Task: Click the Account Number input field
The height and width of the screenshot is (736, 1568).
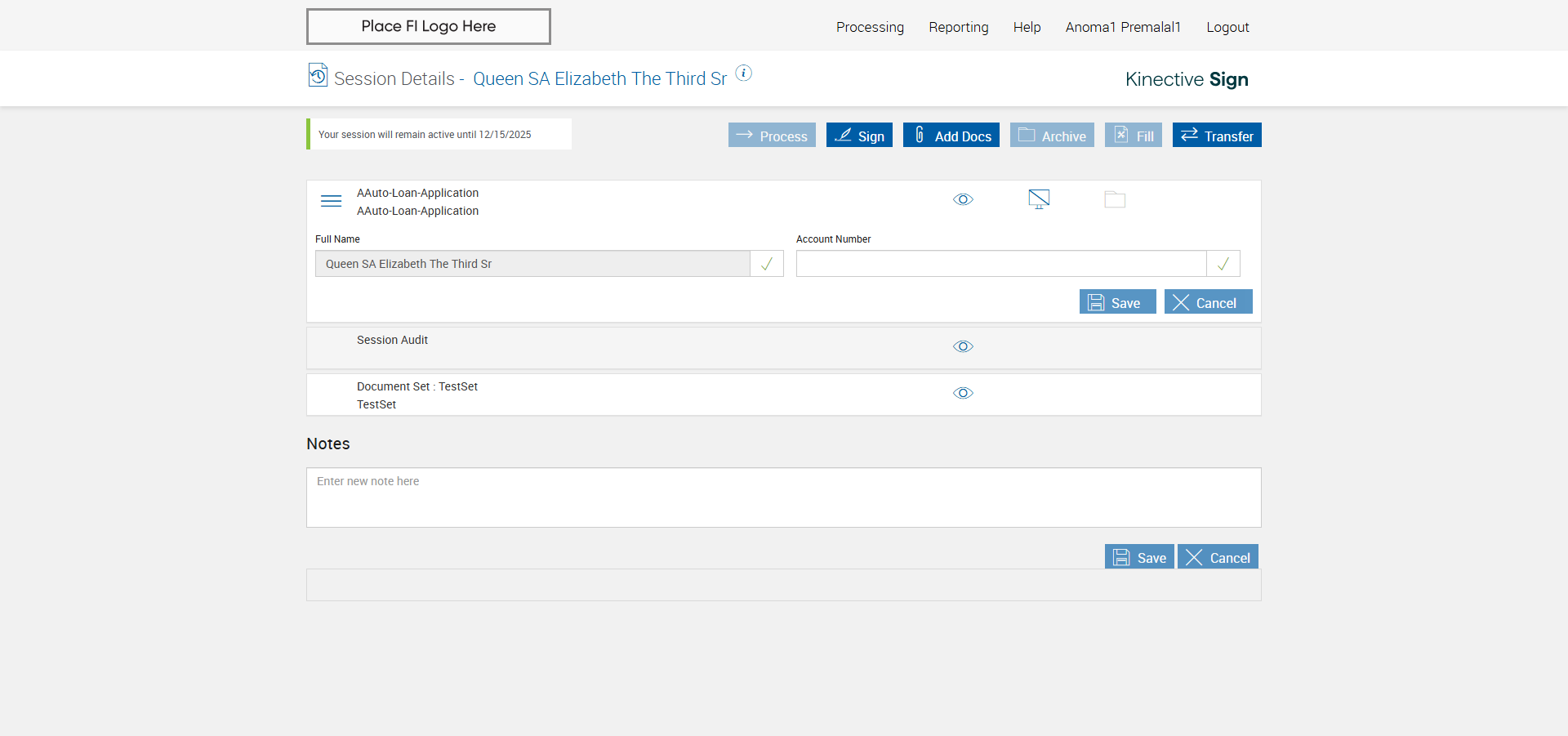Action: click(x=1001, y=264)
